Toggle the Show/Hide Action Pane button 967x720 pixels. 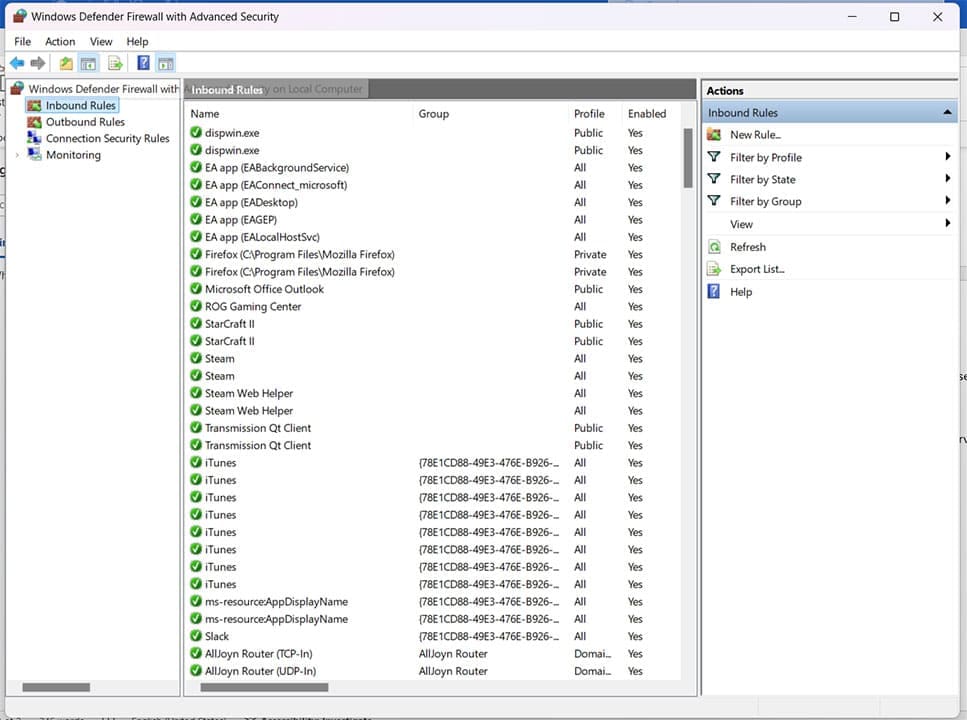(166, 63)
